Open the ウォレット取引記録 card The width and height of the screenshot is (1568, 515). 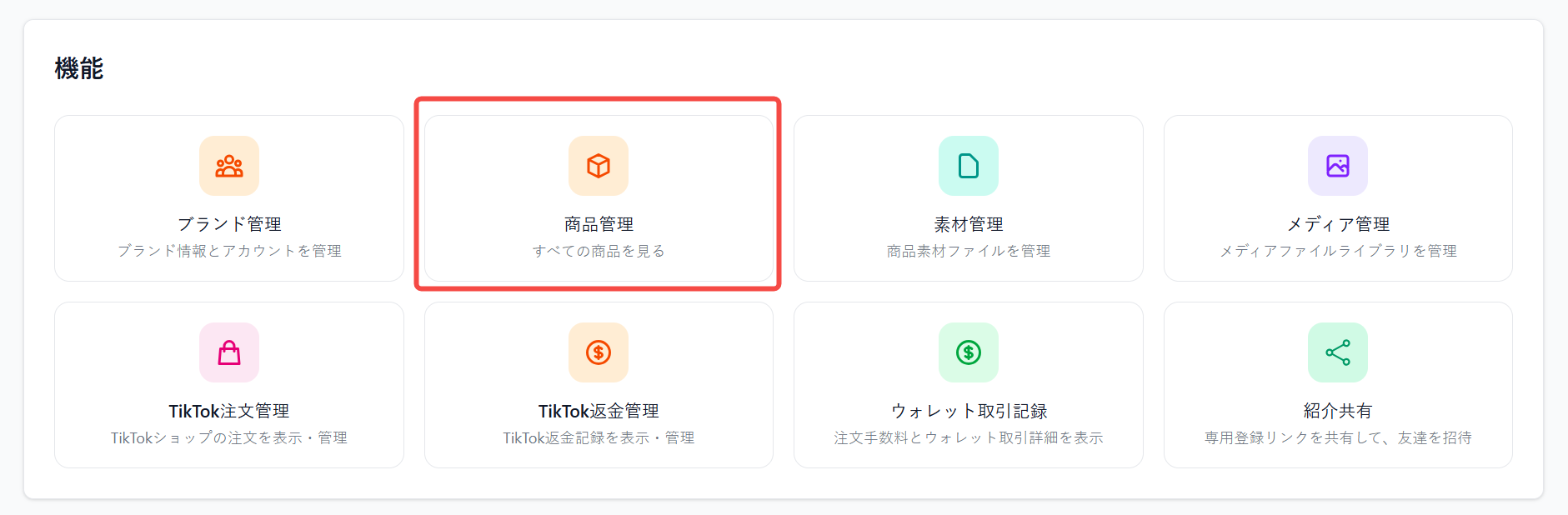tap(968, 384)
